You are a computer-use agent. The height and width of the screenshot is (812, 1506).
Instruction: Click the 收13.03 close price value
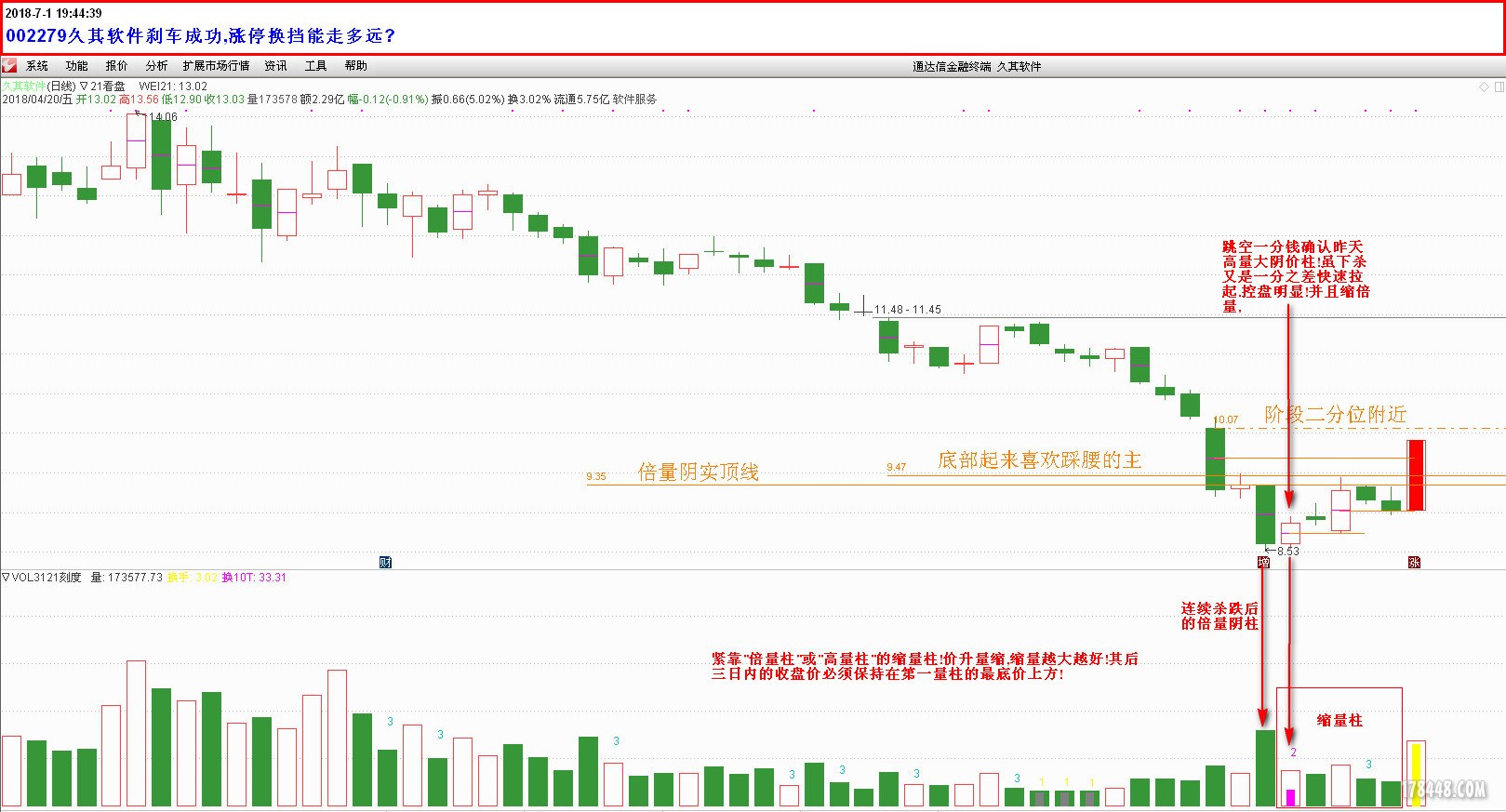coord(224,99)
